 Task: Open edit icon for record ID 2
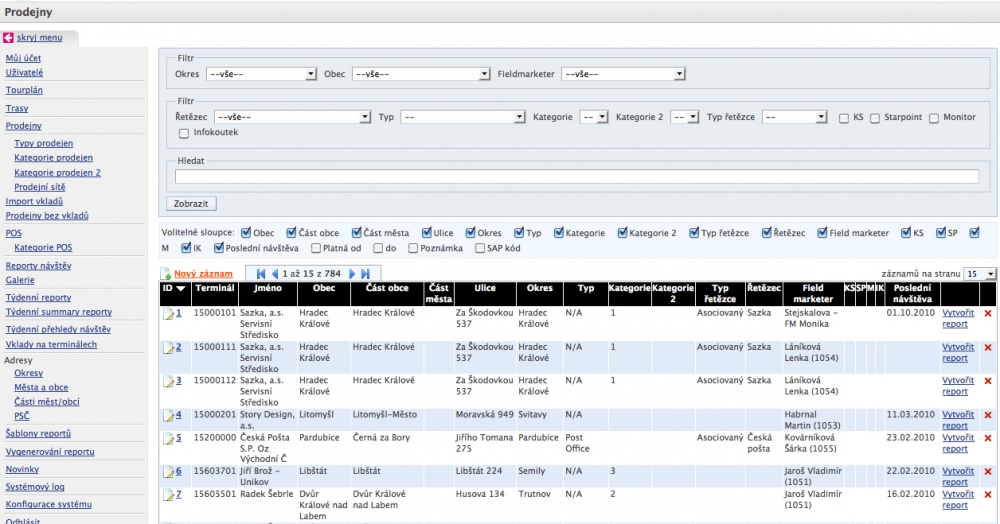pos(168,348)
